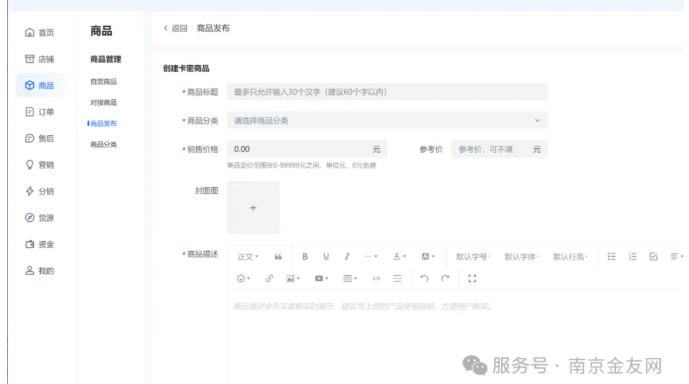Click 商品发布 breadcrumb text
This screenshot has width=689, height=384.
213,28
